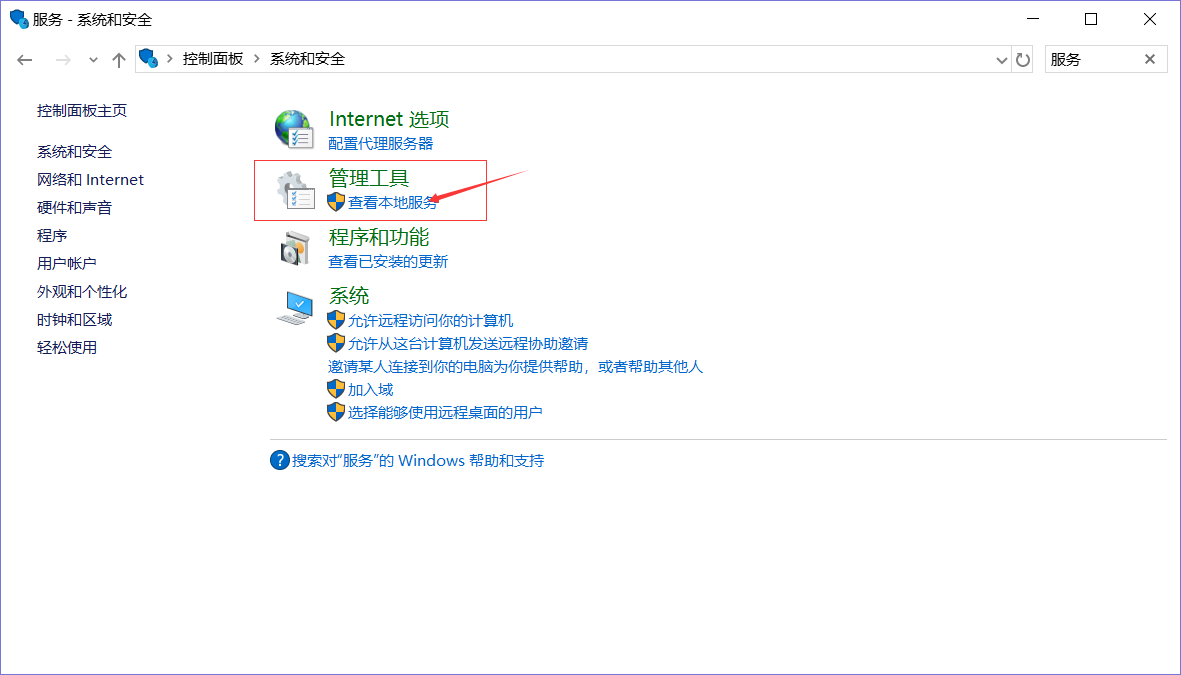1181x675 pixels.
Task: Click the back navigation arrow
Action: tap(25, 60)
